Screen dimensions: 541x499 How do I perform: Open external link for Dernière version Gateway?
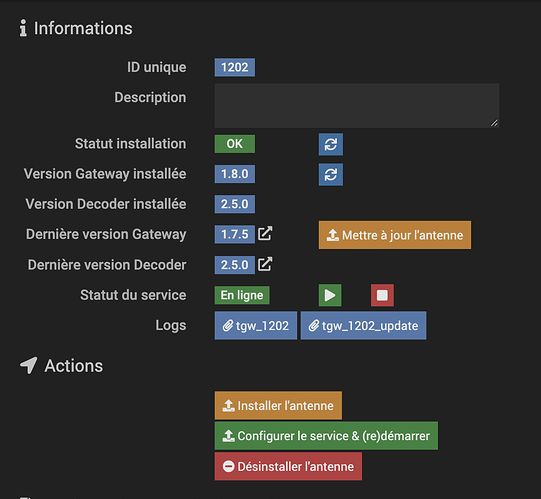pyautogui.click(x=265, y=234)
